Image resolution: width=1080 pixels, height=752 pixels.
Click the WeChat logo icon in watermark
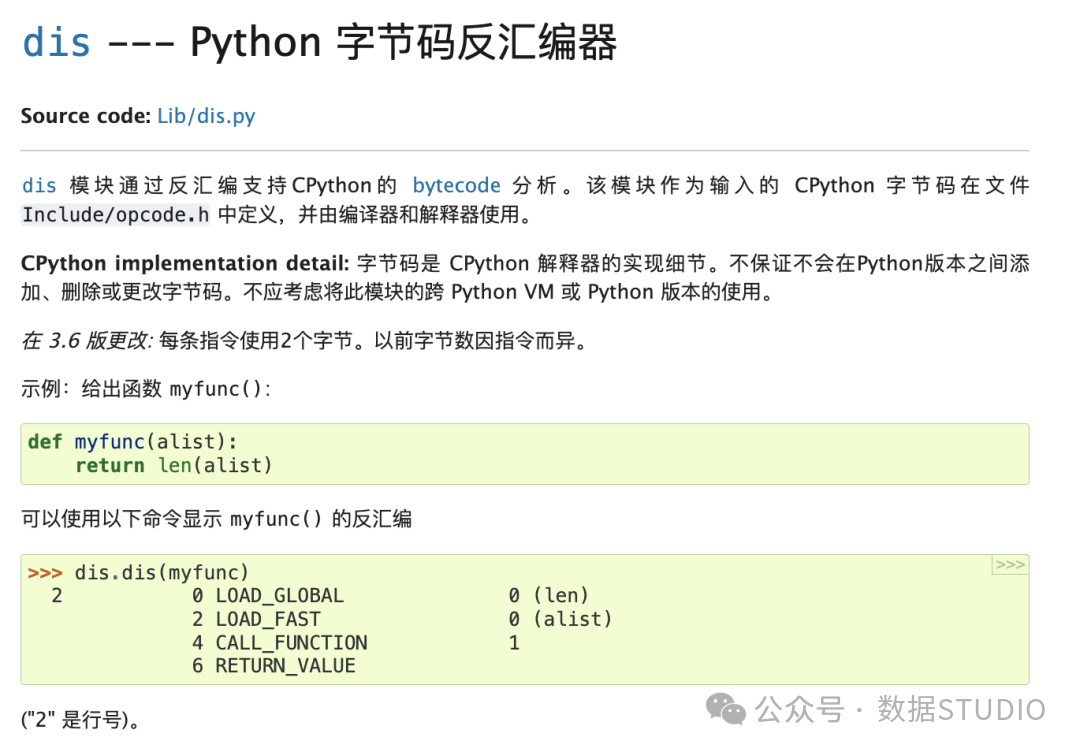pyautogui.click(x=725, y=709)
